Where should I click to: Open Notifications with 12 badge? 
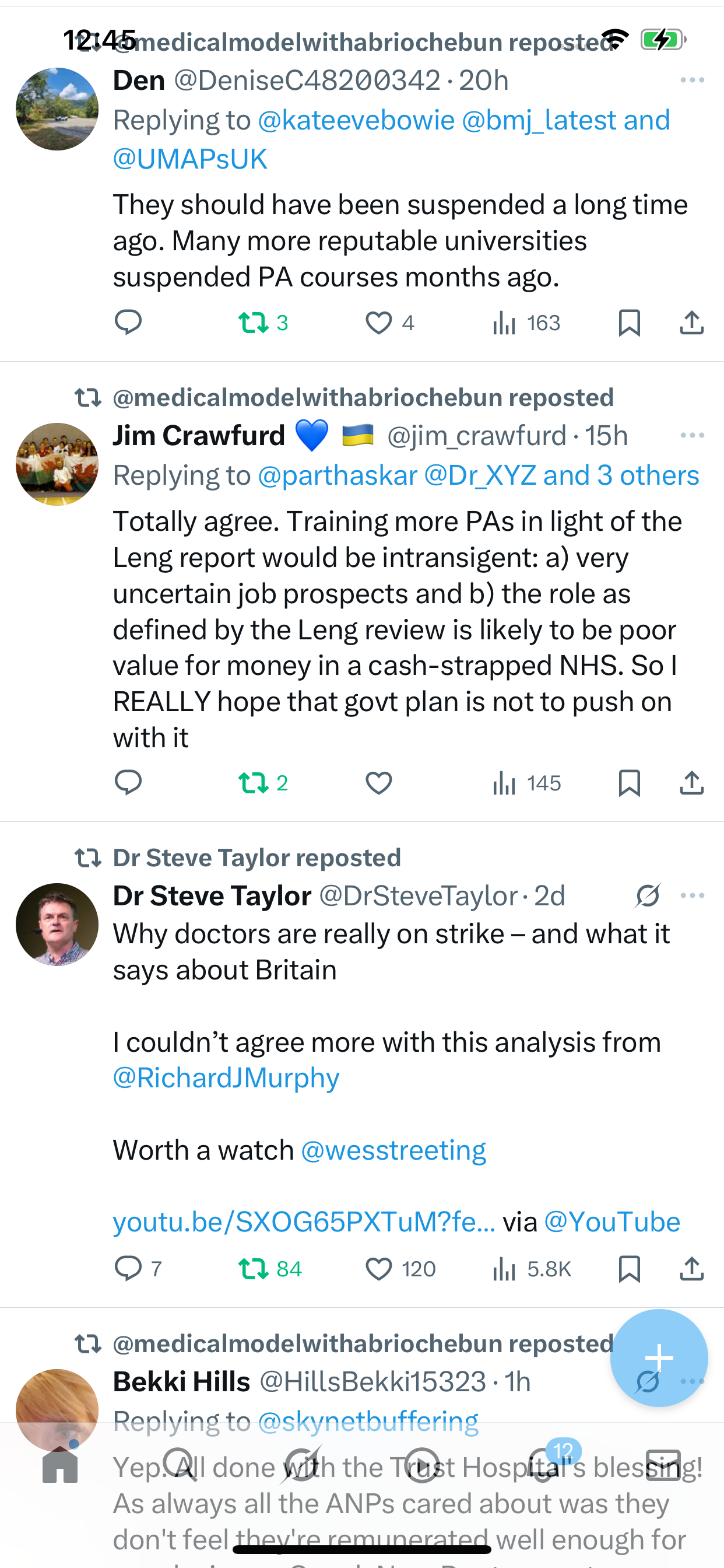click(x=543, y=1466)
